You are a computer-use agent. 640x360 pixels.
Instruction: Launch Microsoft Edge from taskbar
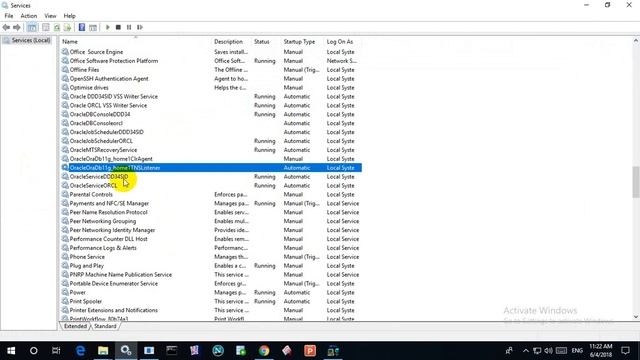point(80,351)
